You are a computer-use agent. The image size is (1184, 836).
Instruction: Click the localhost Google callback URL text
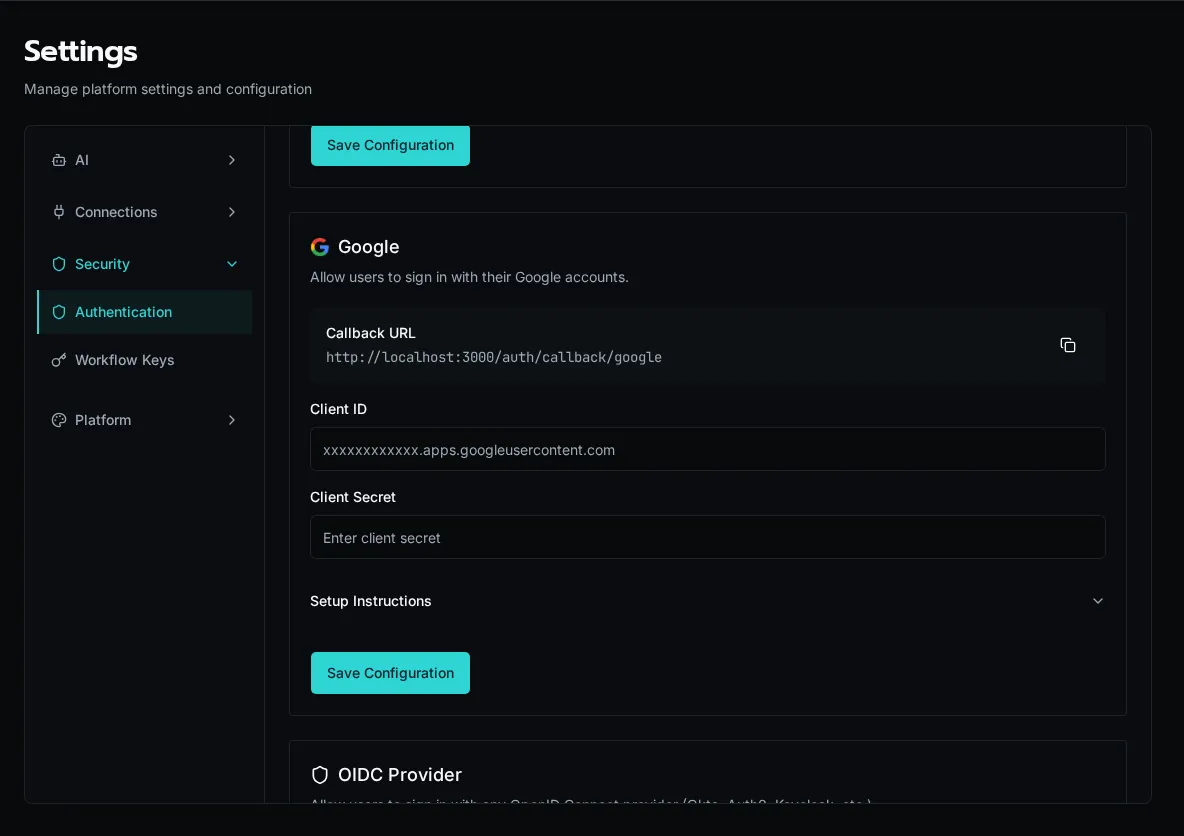tap(494, 357)
